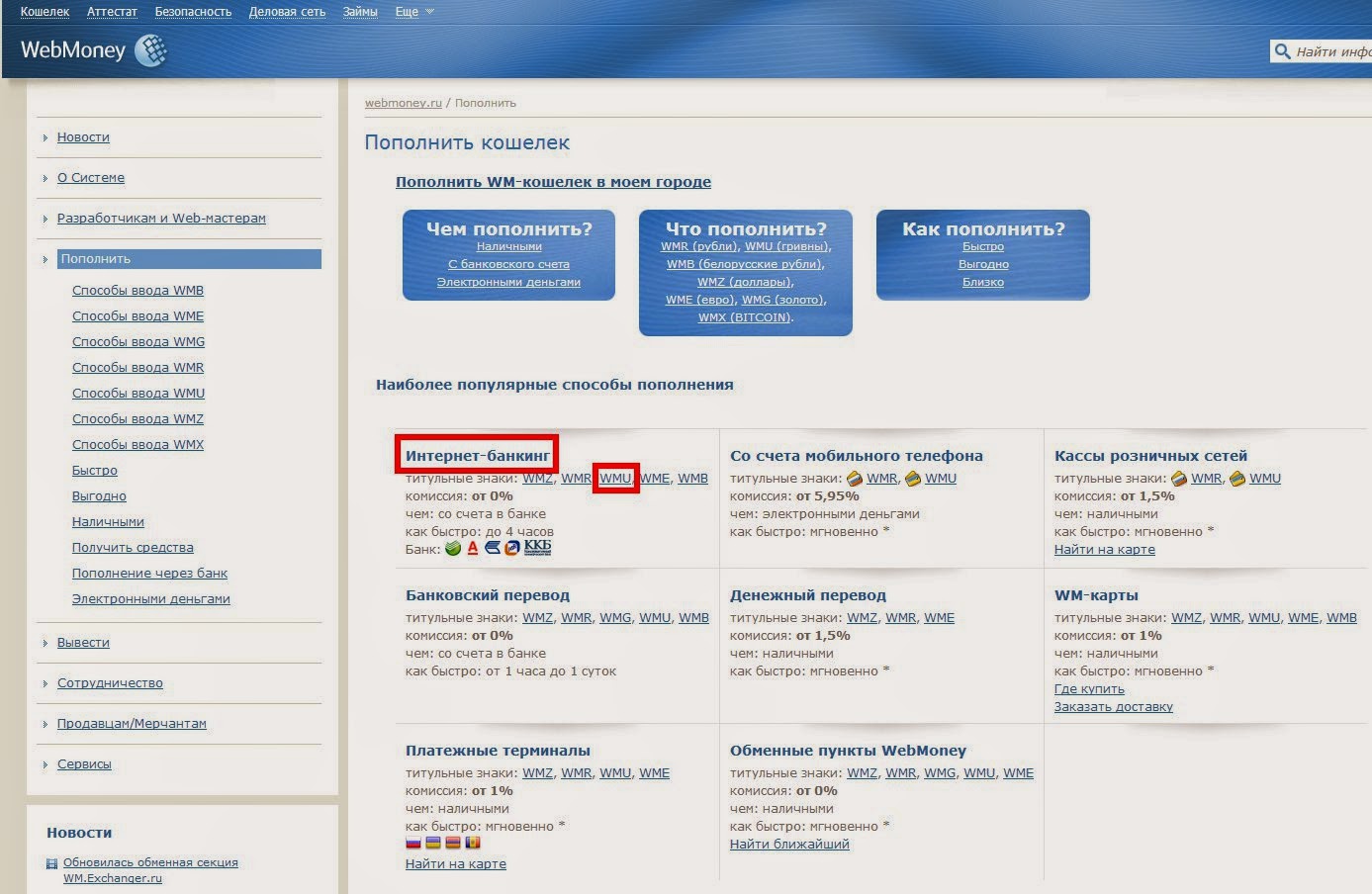Open the Получить средства sidebar link
This screenshot has height=894, width=1372.
[133, 548]
